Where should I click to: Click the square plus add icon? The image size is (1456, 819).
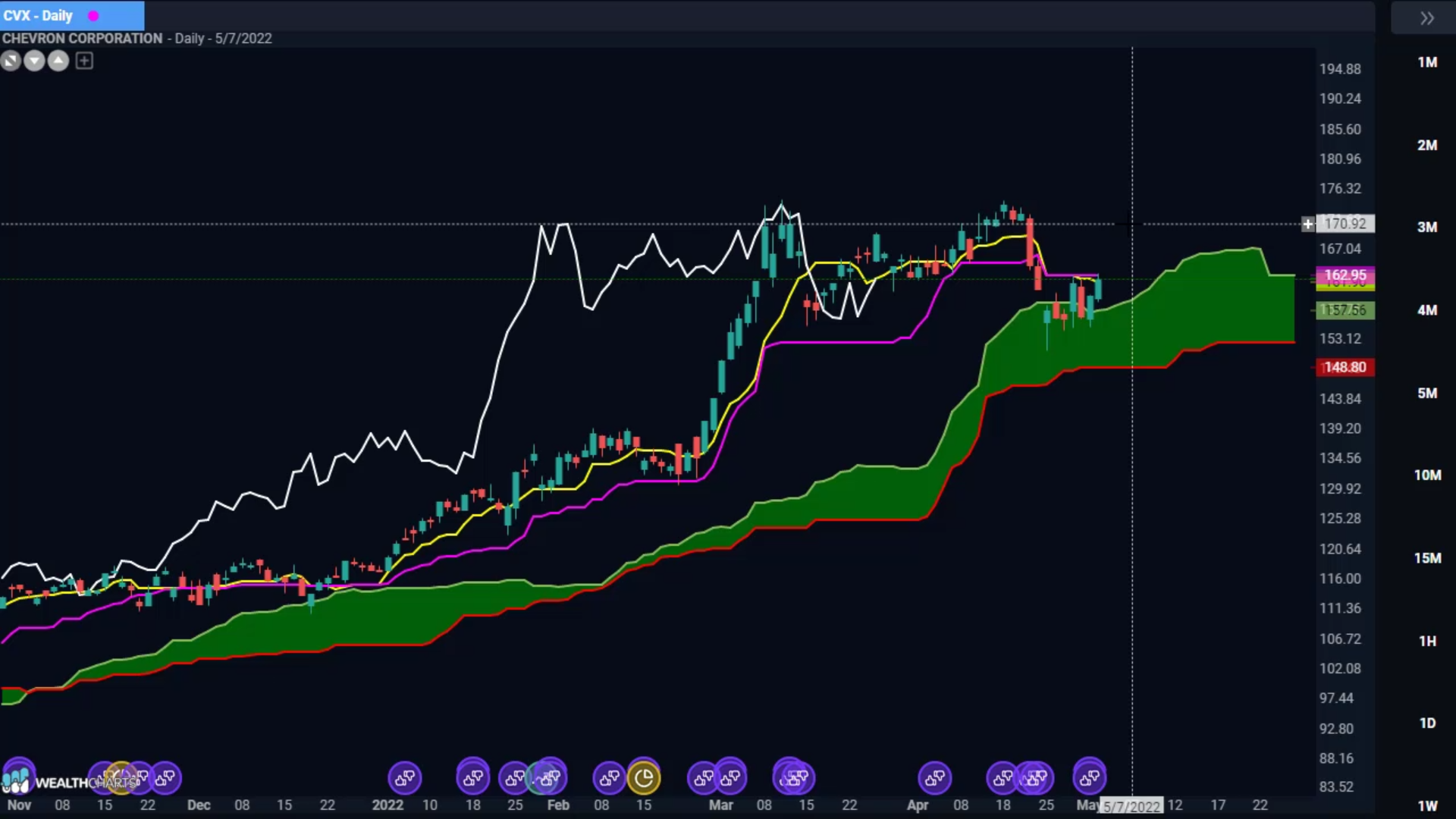84,61
